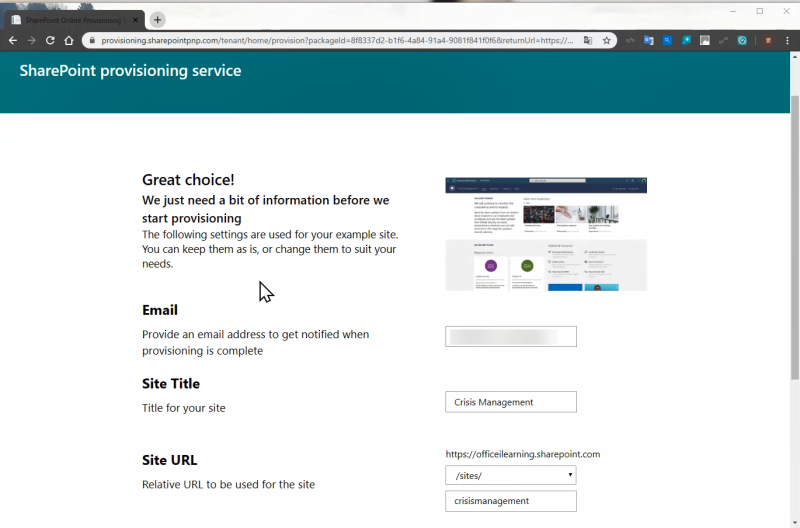Open the Chrome profile avatar
Image resolution: width=800 pixels, height=528 pixels.
[768, 40]
